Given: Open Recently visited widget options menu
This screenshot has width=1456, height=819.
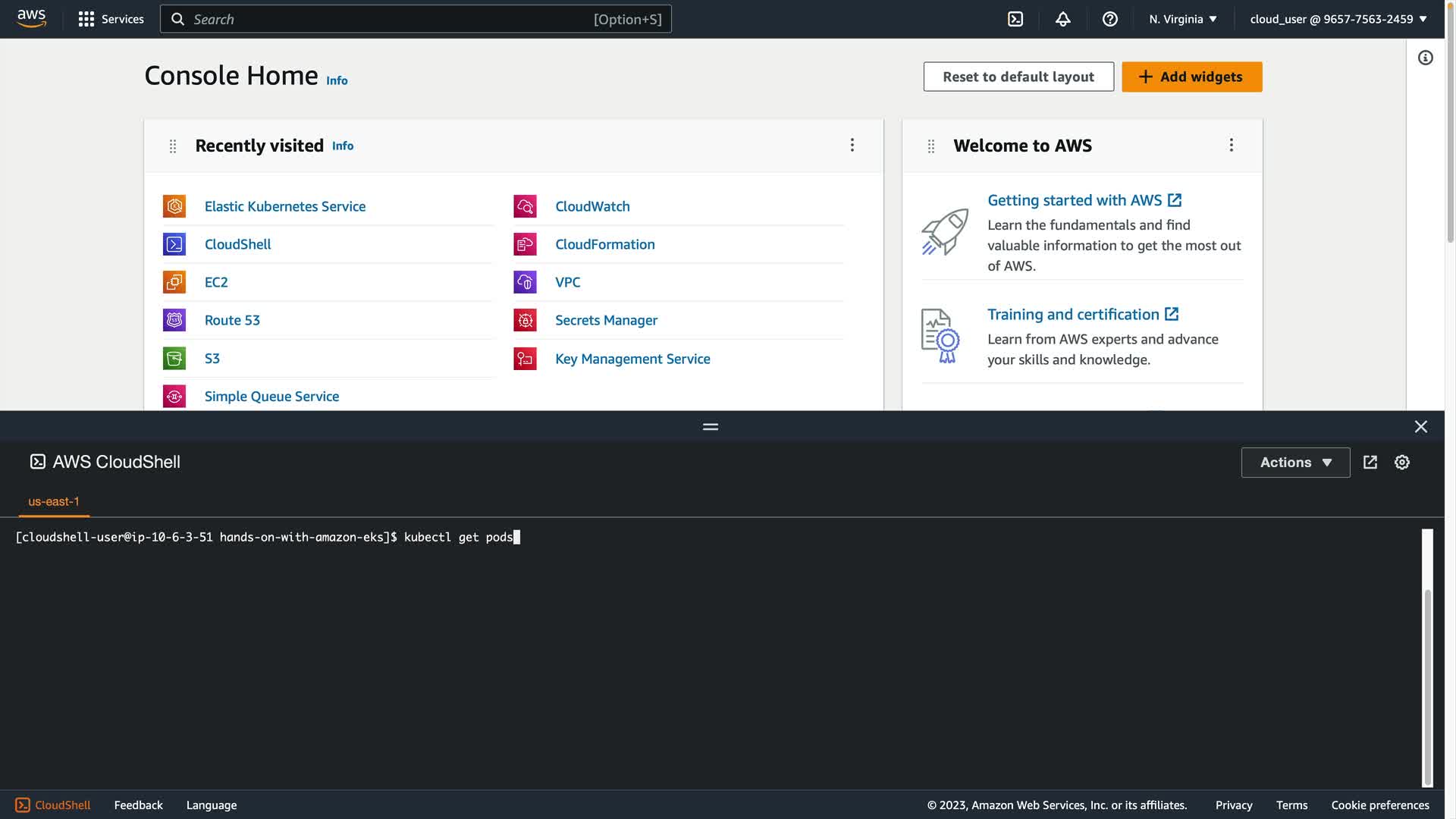Looking at the screenshot, I should tap(852, 145).
